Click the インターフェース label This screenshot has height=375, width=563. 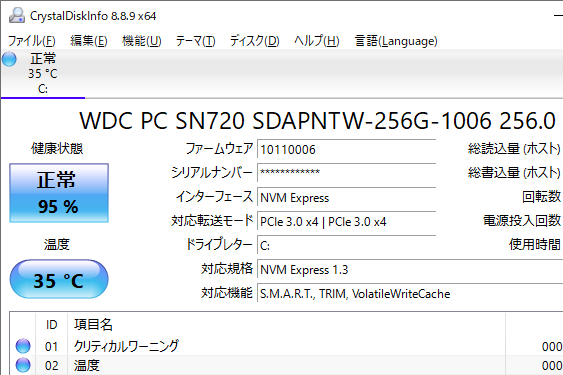214,196
